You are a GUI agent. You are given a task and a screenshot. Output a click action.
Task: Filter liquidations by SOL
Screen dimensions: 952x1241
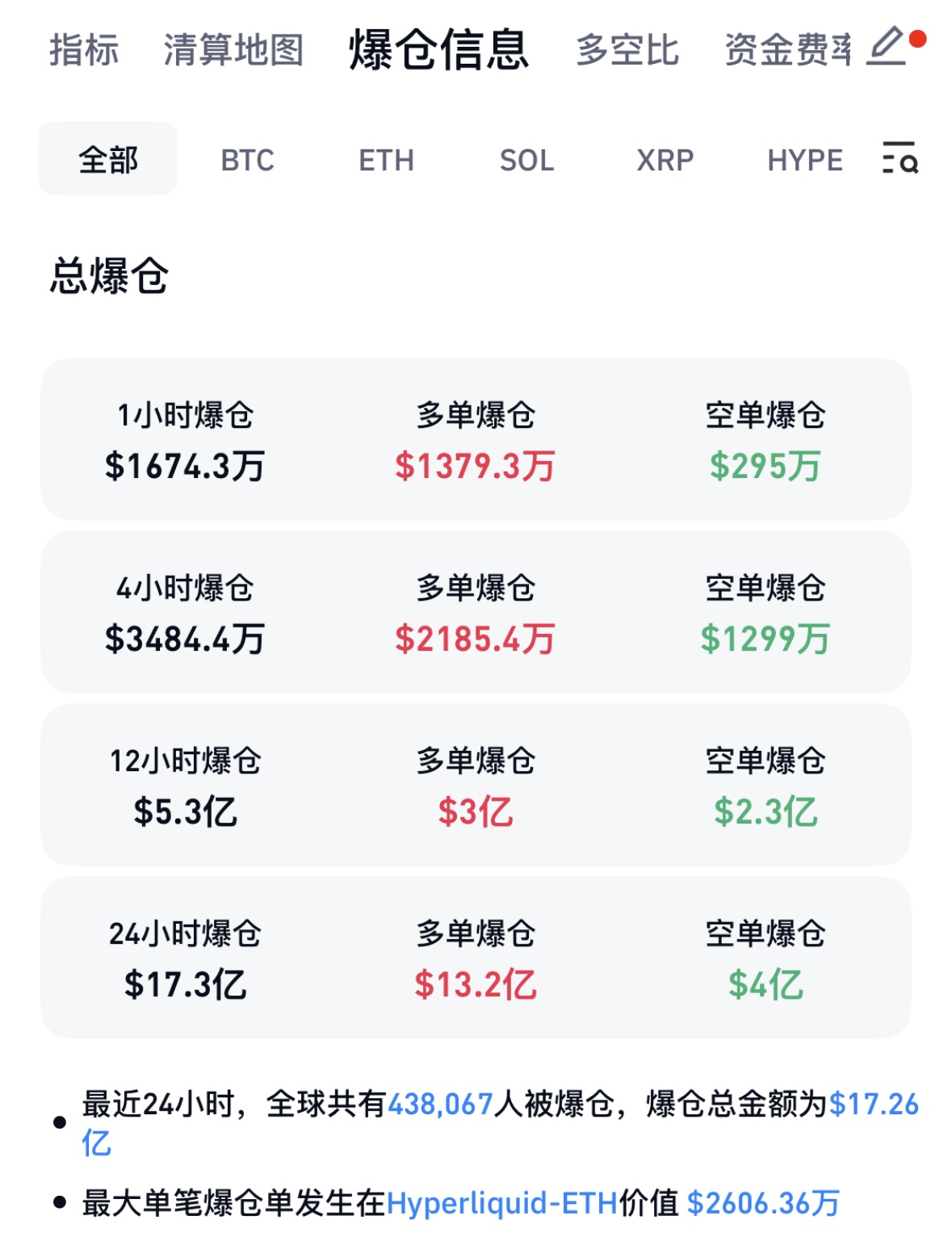click(x=526, y=161)
